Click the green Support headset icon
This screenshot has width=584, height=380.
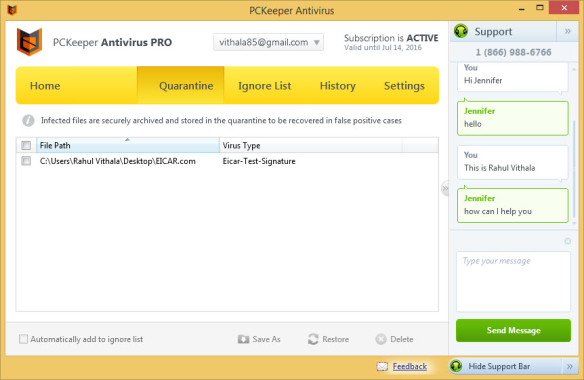point(461,31)
